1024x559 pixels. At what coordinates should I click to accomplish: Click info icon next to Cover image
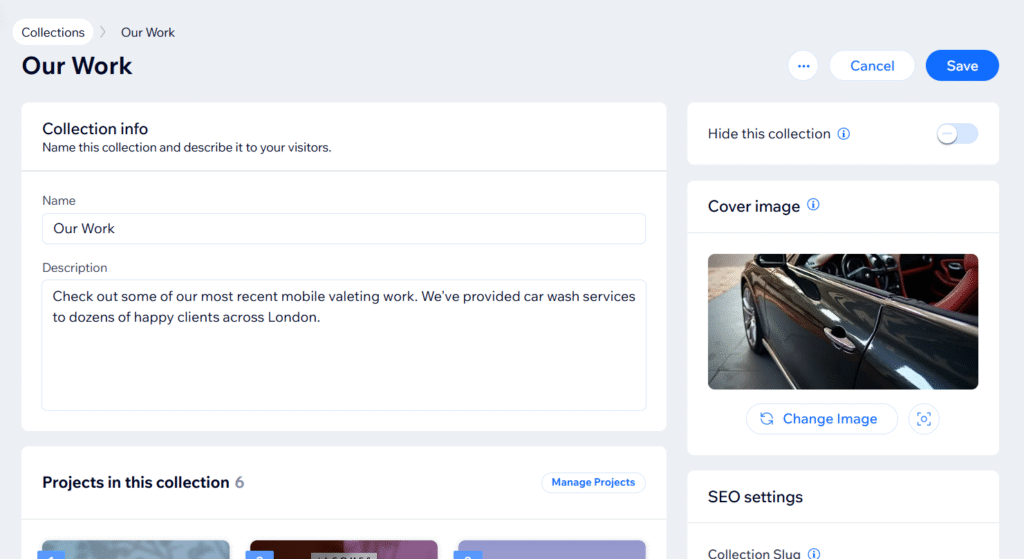point(813,205)
